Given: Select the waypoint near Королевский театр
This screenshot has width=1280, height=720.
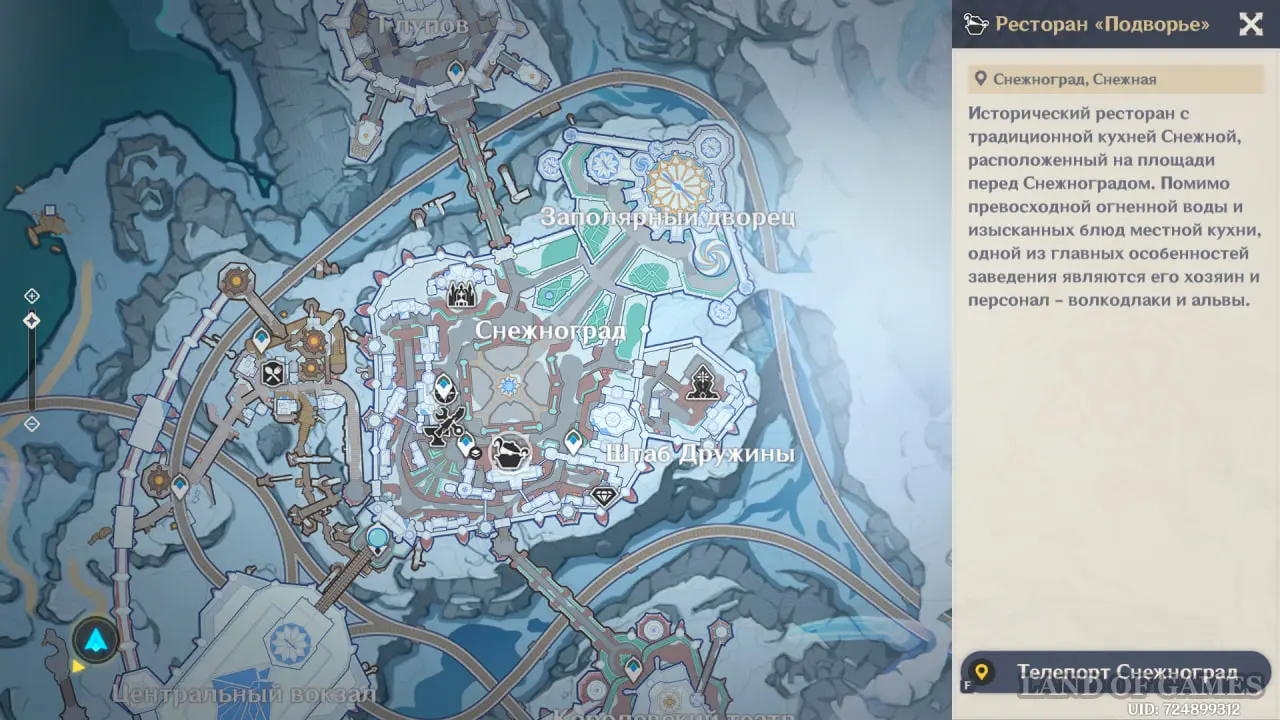Looking at the screenshot, I should (632, 667).
